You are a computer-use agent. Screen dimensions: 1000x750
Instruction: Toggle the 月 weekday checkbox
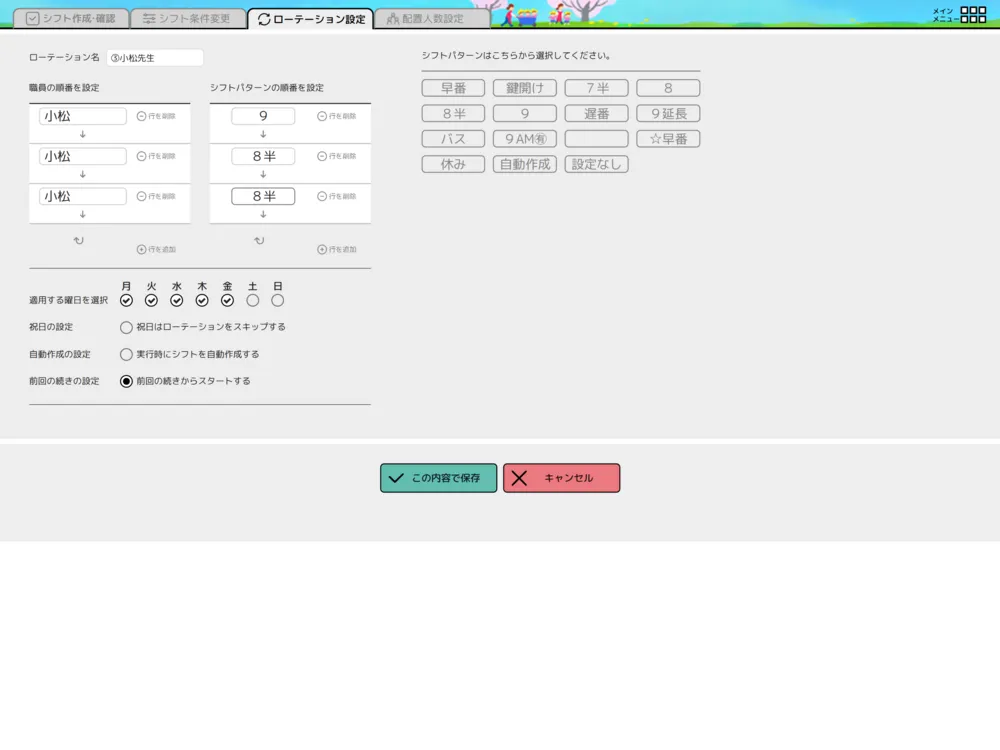point(126,300)
